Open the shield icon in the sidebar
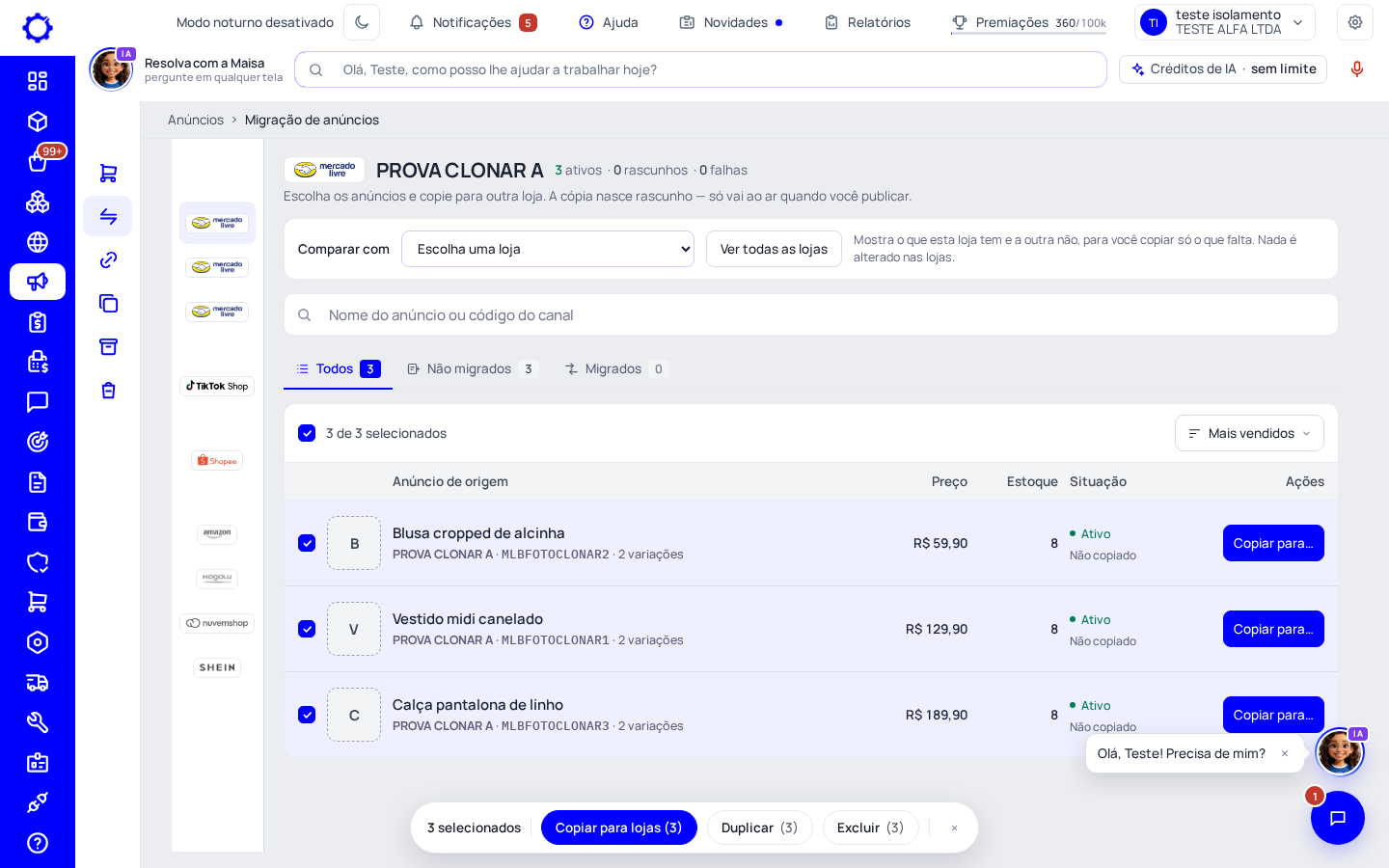The image size is (1389, 868). [x=38, y=562]
